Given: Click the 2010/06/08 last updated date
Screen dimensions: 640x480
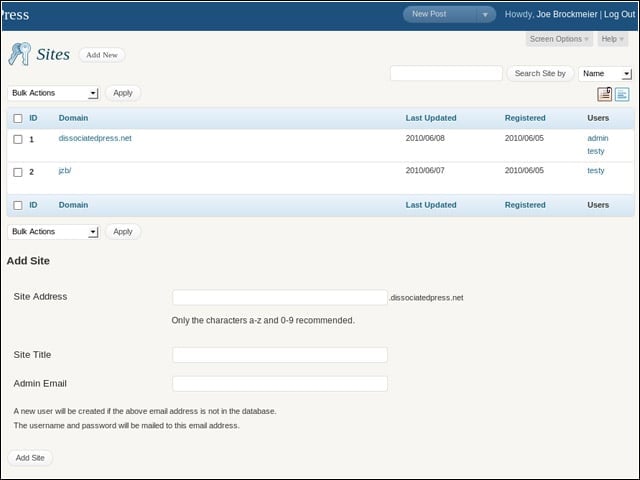Looking at the screenshot, I should (x=425, y=138).
